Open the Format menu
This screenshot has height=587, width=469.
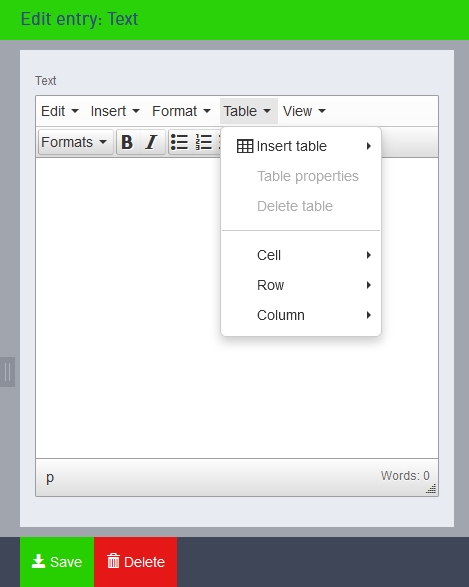pyautogui.click(x=181, y=111)
